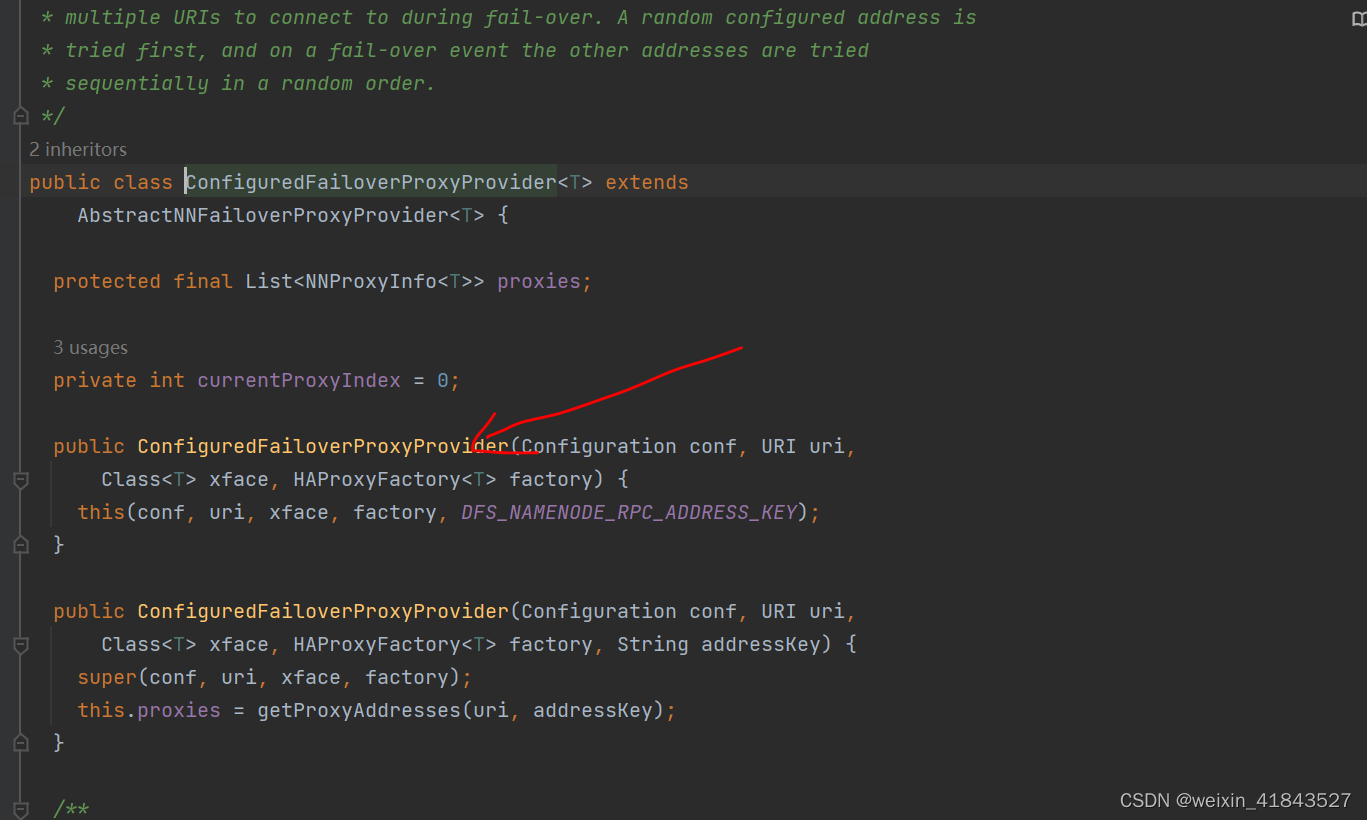
Task: Select the proxies field declaration
Action: (540, 281)
